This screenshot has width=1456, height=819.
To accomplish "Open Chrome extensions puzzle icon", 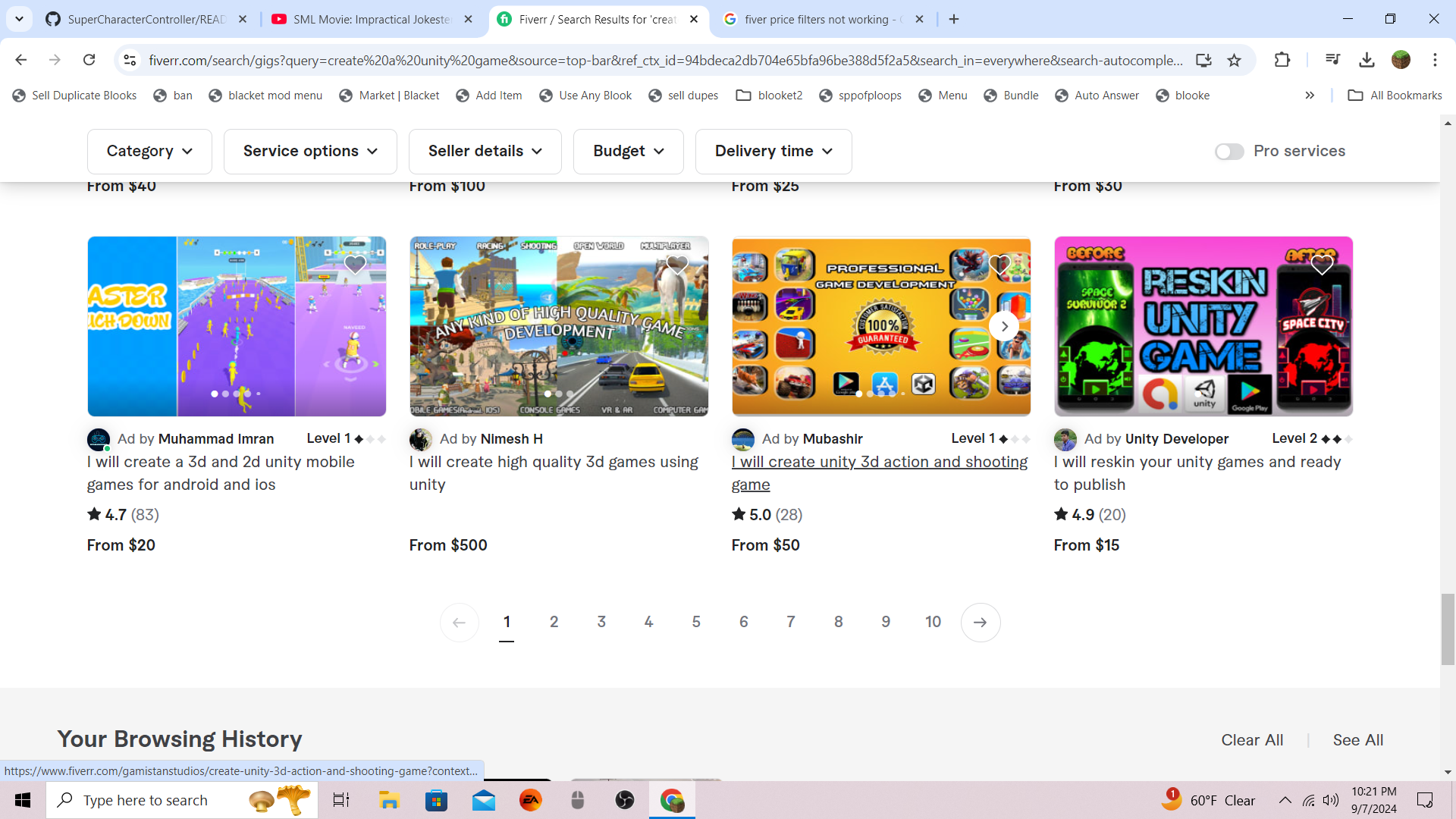I will click(1282, 60).
